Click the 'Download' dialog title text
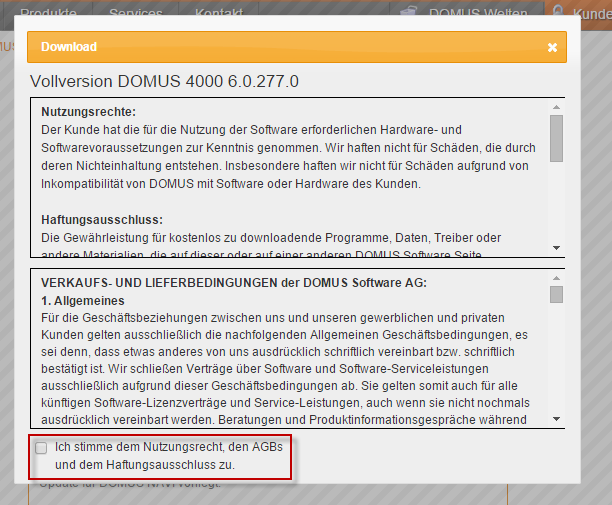Screen dimensions: 612x505 tap(69, 47)
